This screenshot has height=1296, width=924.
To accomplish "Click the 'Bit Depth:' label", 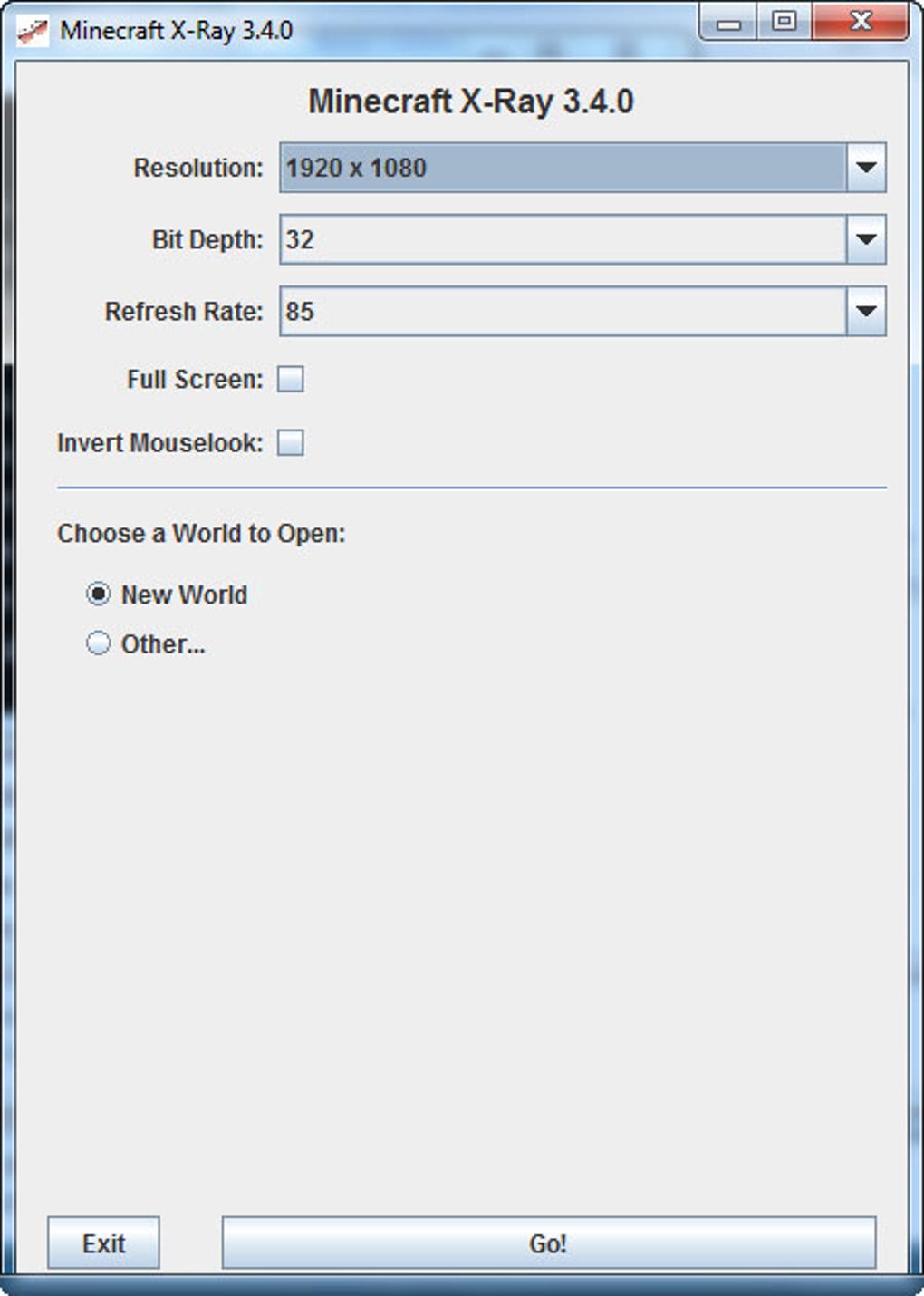I will click(207, 239).
